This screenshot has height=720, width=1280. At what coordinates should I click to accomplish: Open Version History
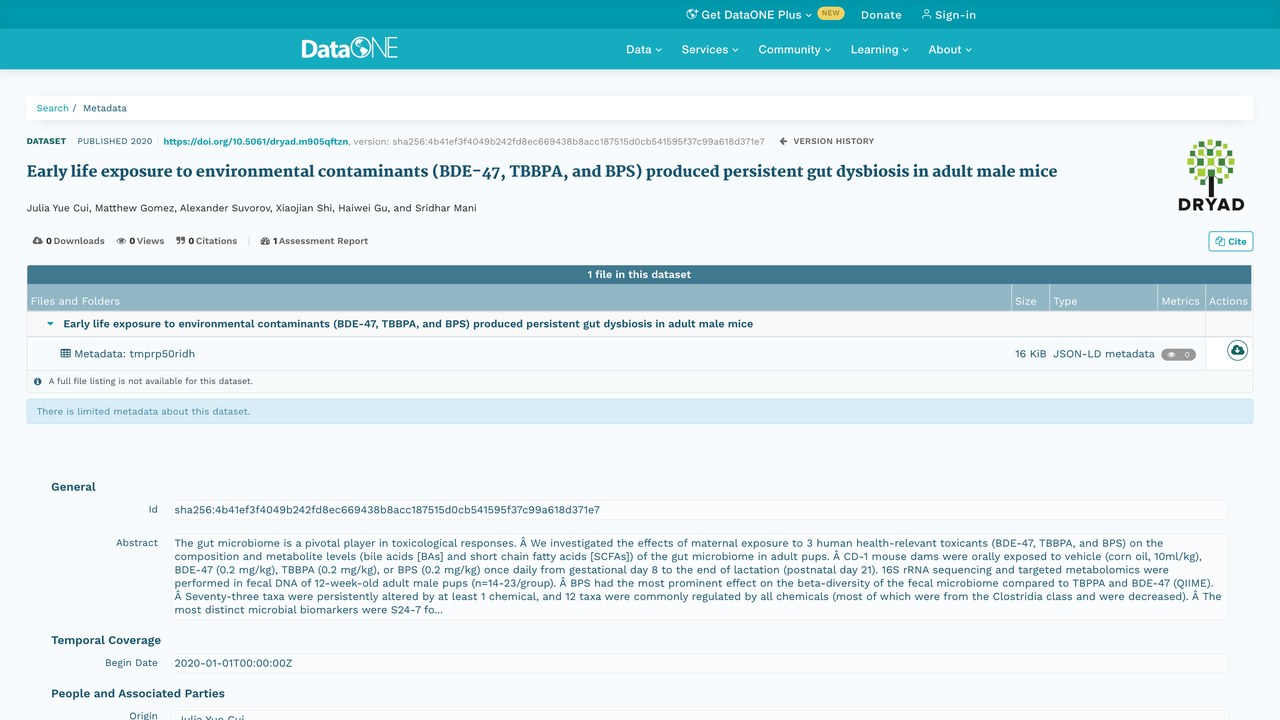(x=827, y=141)
